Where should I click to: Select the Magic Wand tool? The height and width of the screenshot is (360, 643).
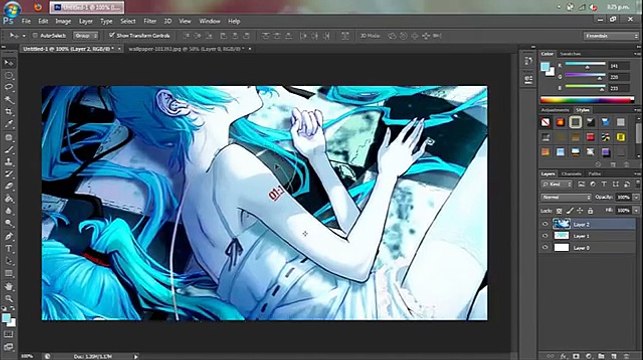pos(9,100)
